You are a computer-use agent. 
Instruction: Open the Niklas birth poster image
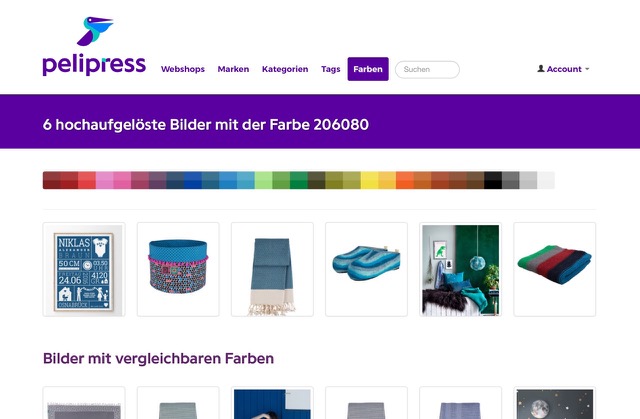point(84,269)
